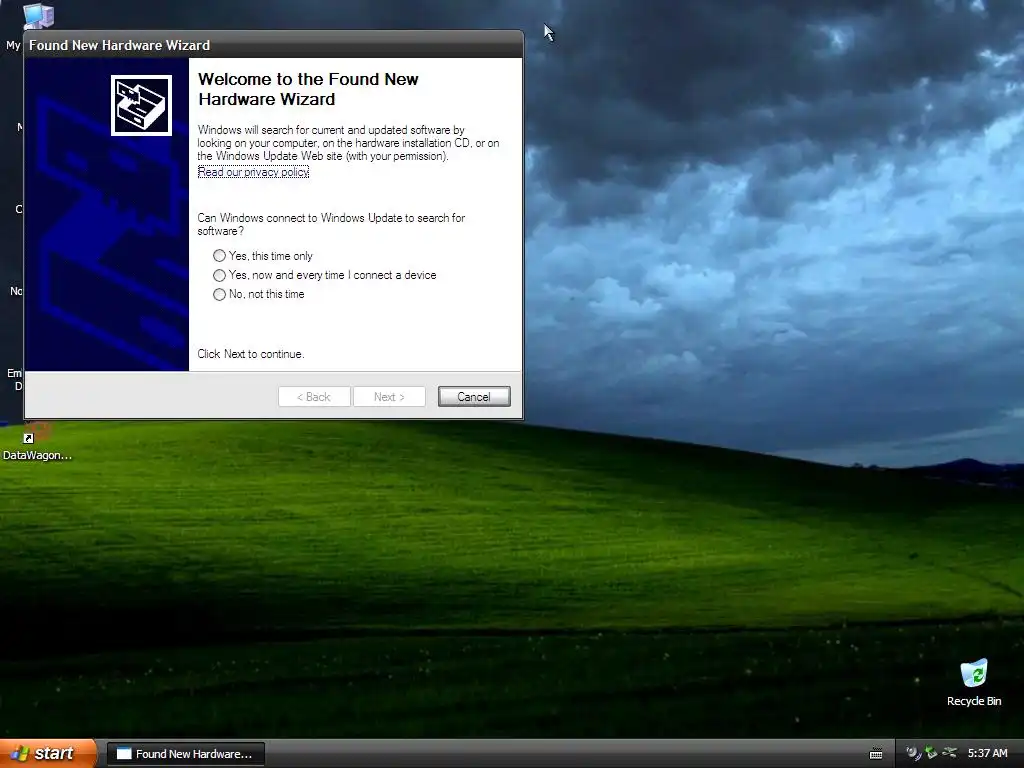Open the Recycle Bin desktop icon
1024x768 pixels.
(x=974, y=682)
